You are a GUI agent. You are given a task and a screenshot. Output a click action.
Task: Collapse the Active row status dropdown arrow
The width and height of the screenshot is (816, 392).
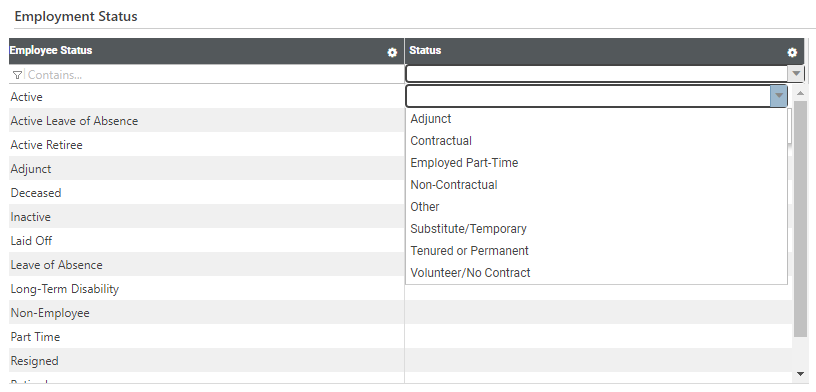tap(779, 96)
